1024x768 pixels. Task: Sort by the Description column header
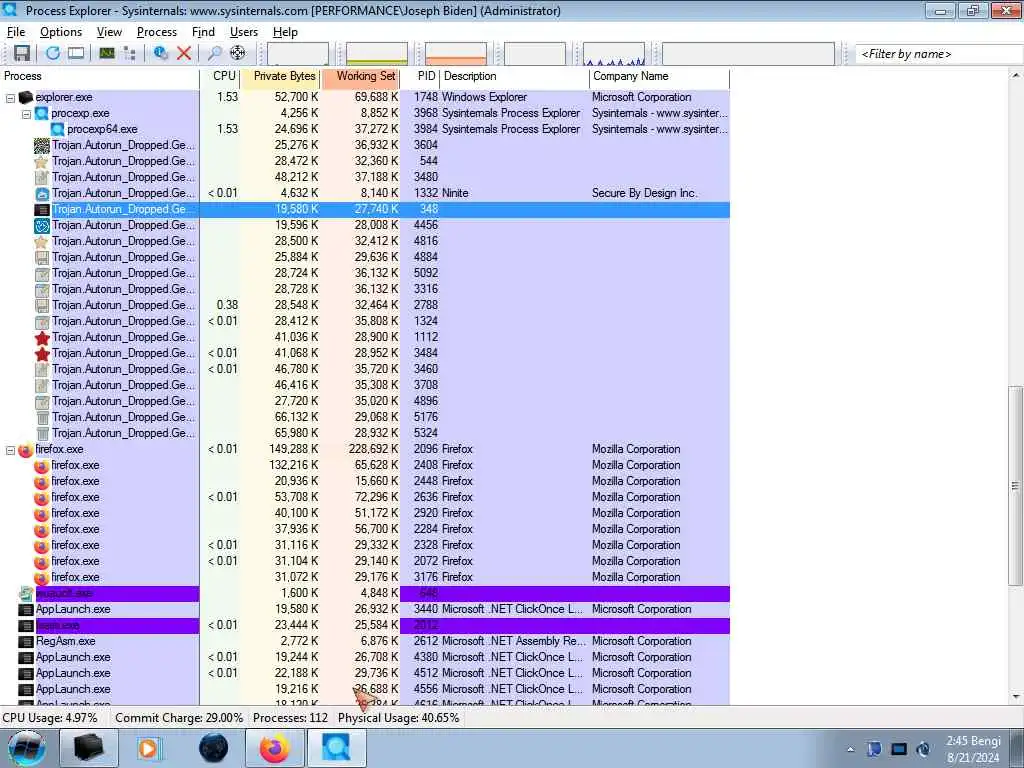point(515,76)
